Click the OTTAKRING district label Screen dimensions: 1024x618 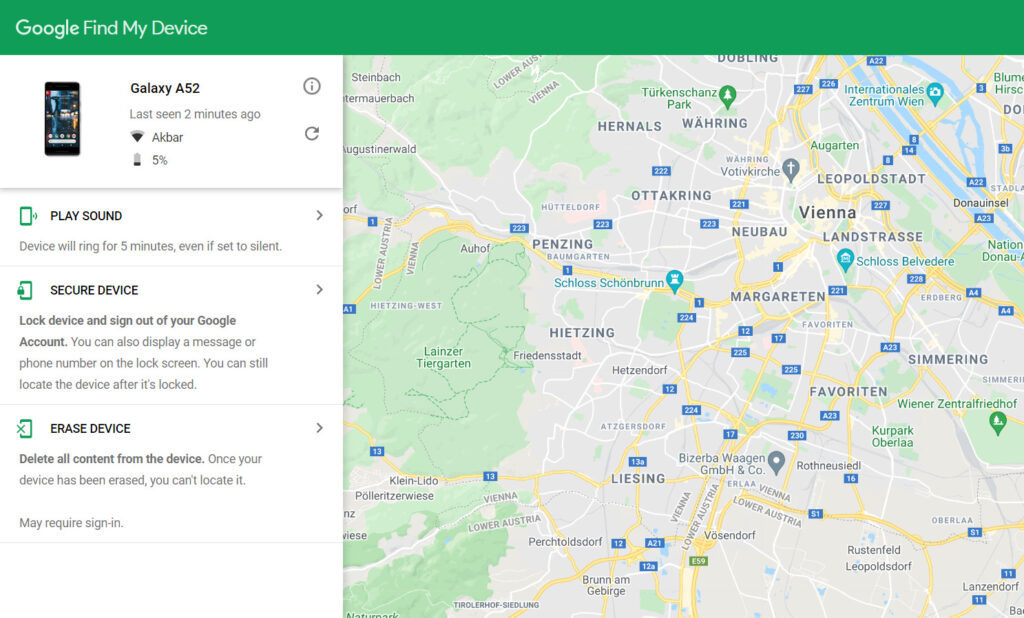click(671, 195)
